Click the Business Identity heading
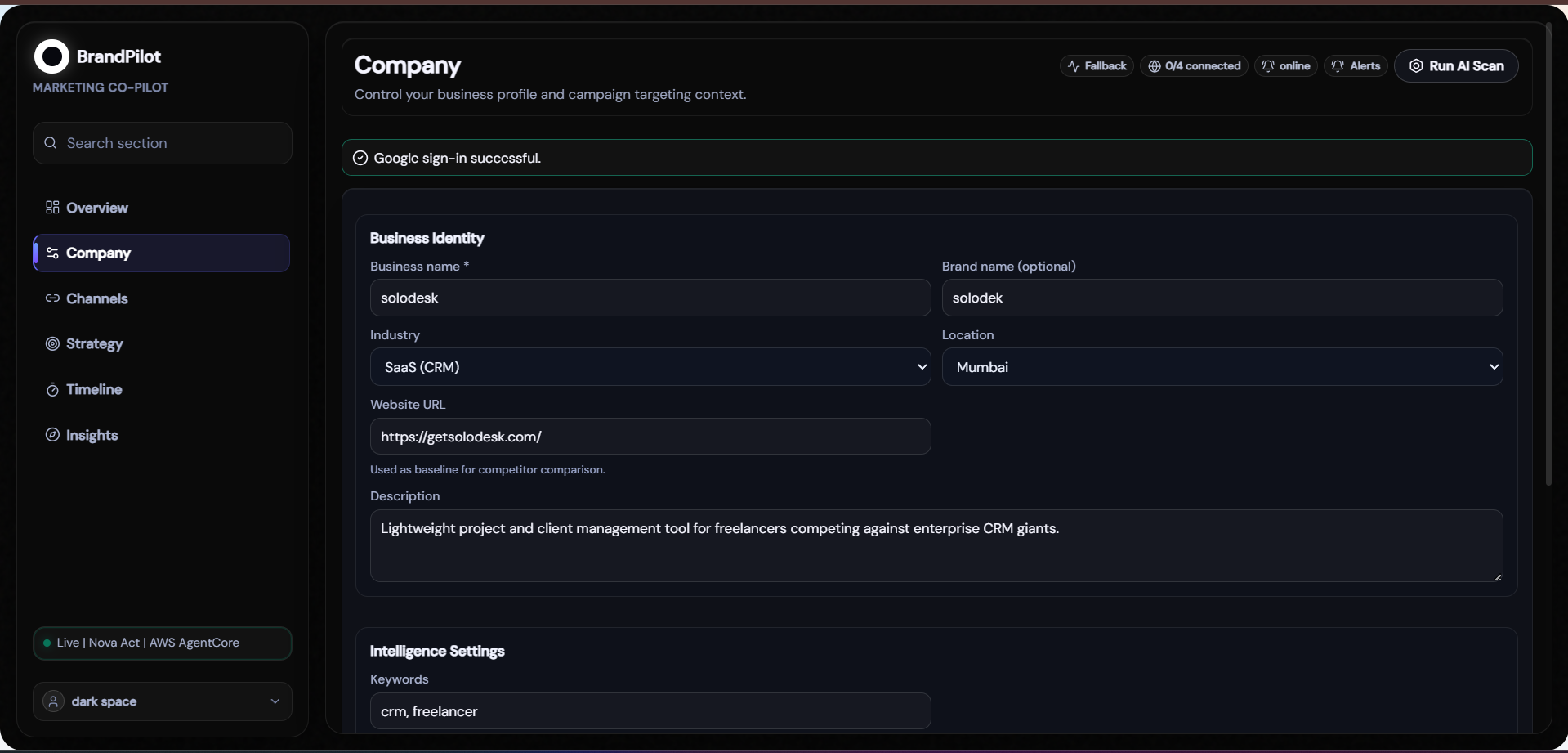The width and height of the screenshot is (1568, 753). pos(427,238)
